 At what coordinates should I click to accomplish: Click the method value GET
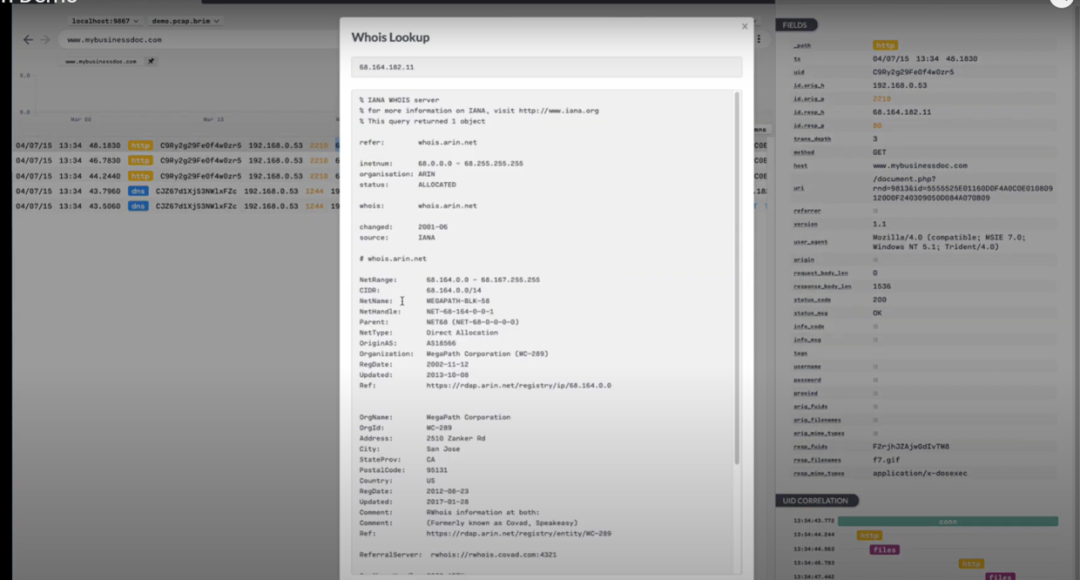coord(880,152)
